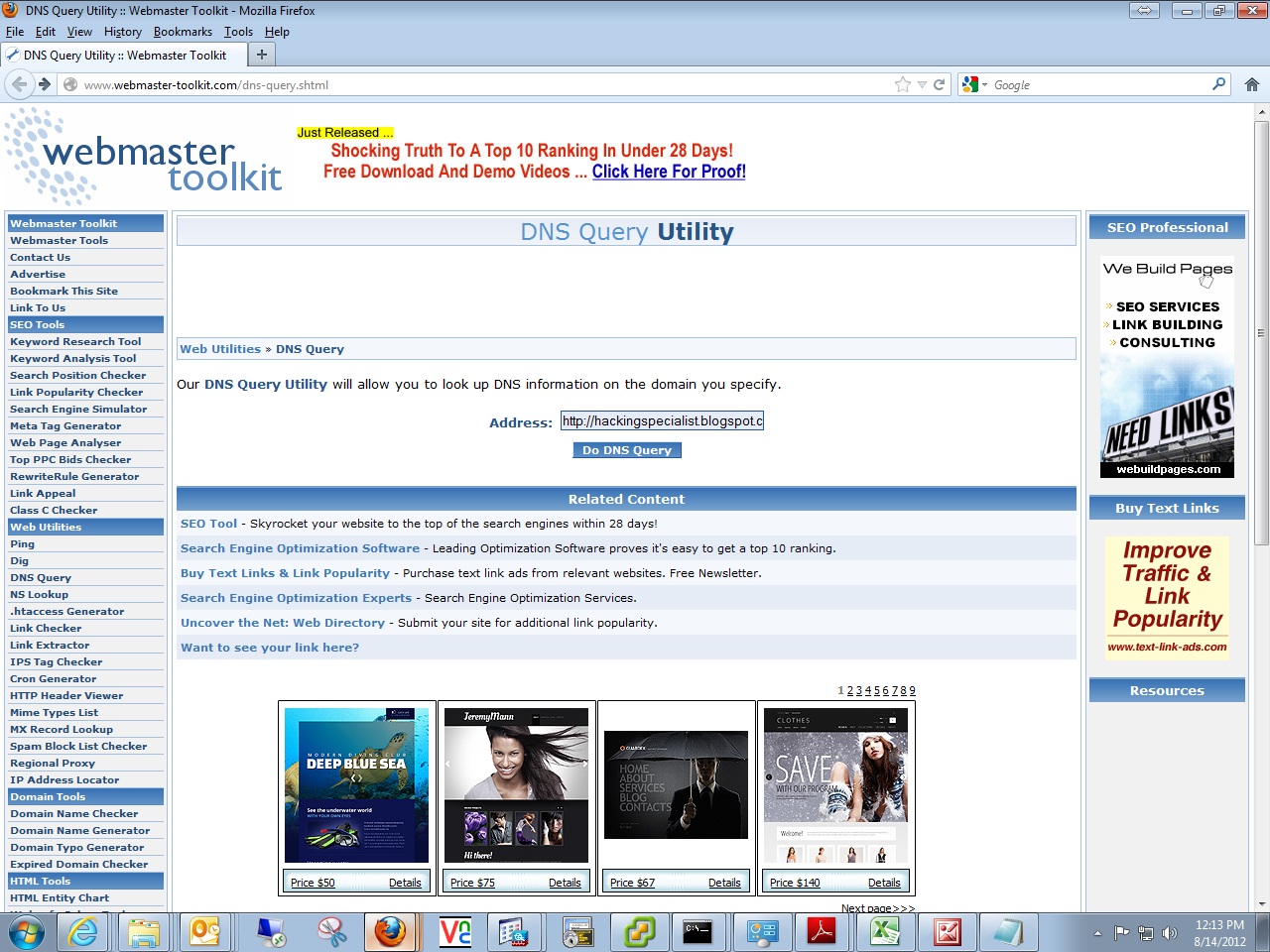Image resolution: width=1270 pixels, height=952 pixels.
Task: Bookmark this page with the star
Action: [x=902, y=84]
